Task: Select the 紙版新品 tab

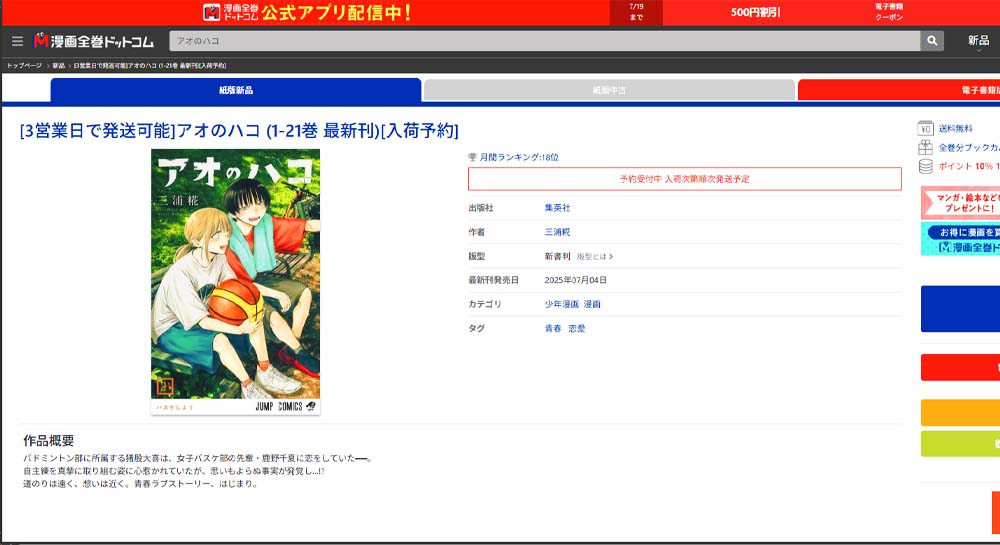Action: 236,90
